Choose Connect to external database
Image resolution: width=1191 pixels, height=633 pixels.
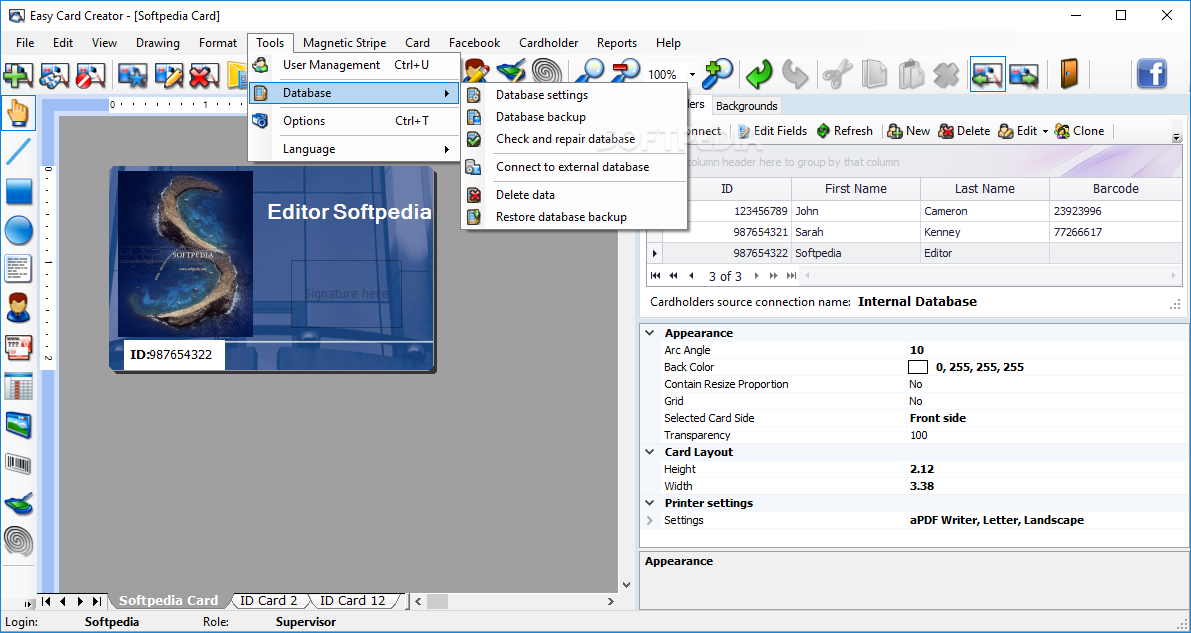click(573, 166)
